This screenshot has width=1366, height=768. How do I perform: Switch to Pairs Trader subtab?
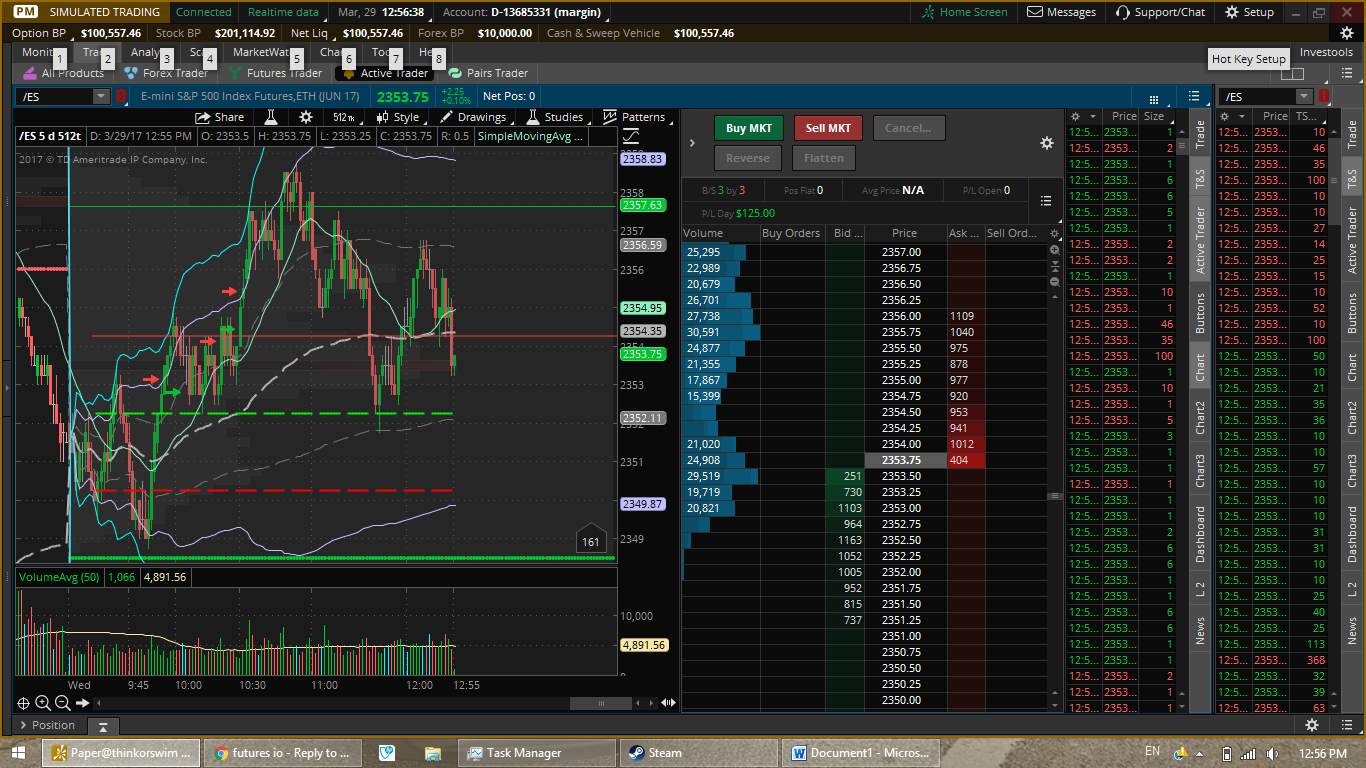click(489, 73)
